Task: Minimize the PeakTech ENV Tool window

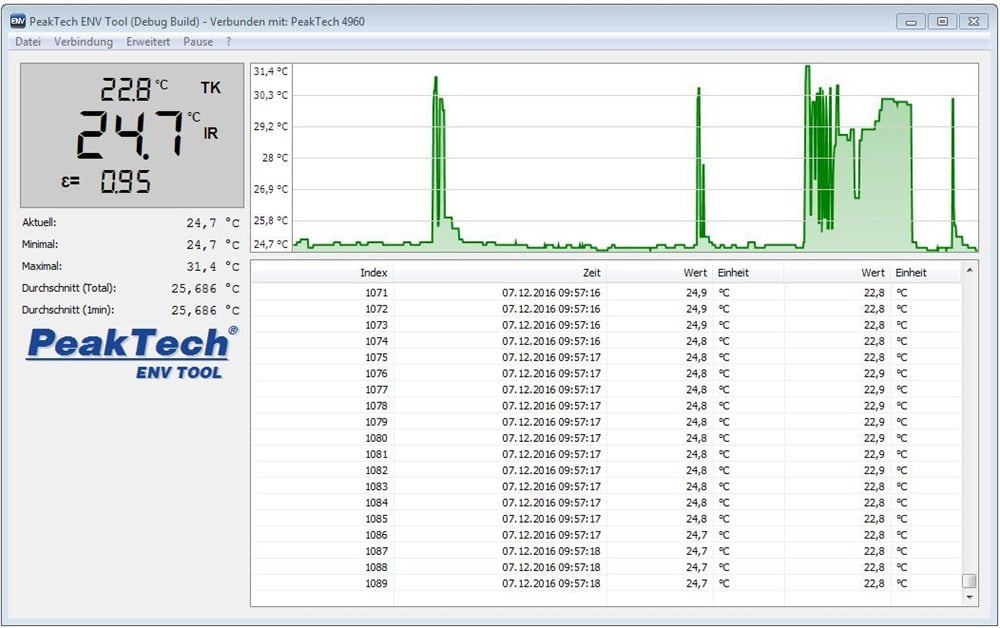Action: [910, 20]
